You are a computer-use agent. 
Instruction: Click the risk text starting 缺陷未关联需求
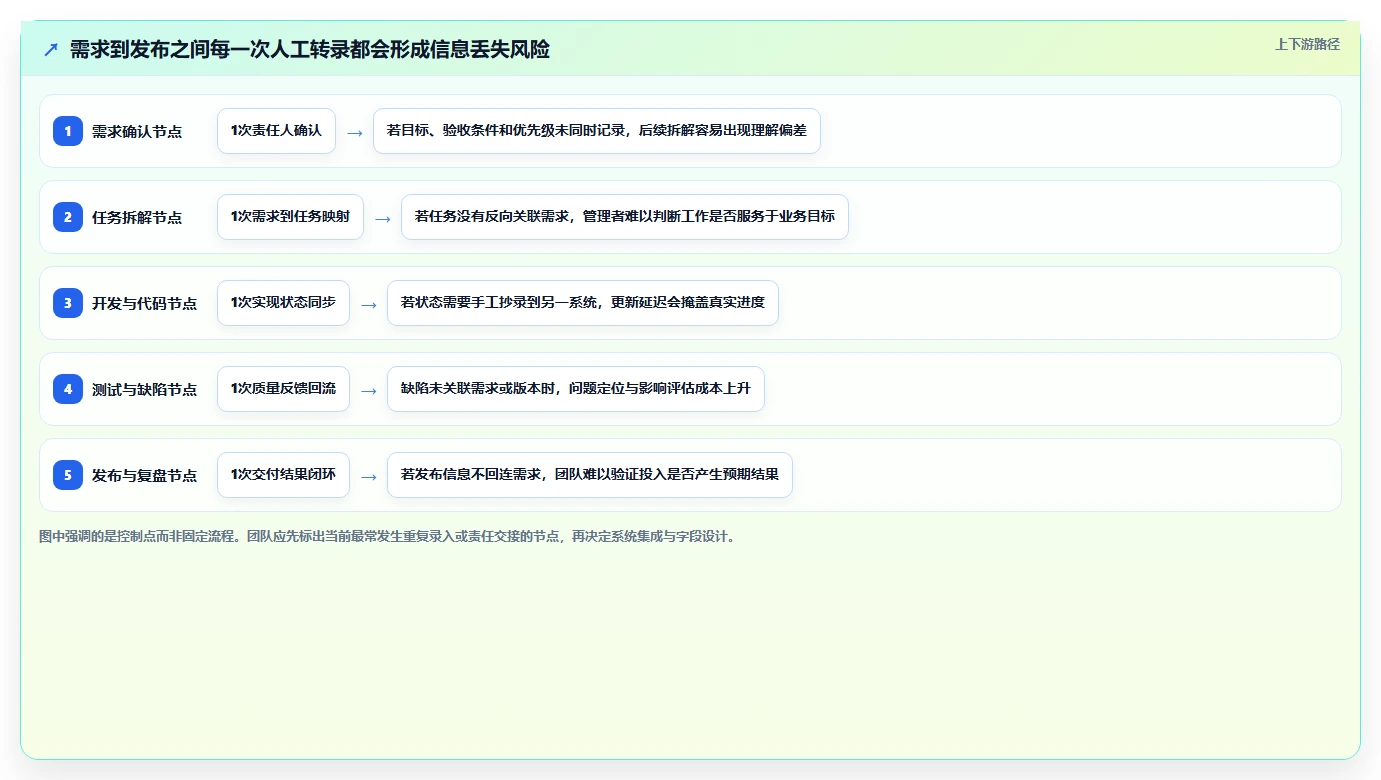(576, 389)
